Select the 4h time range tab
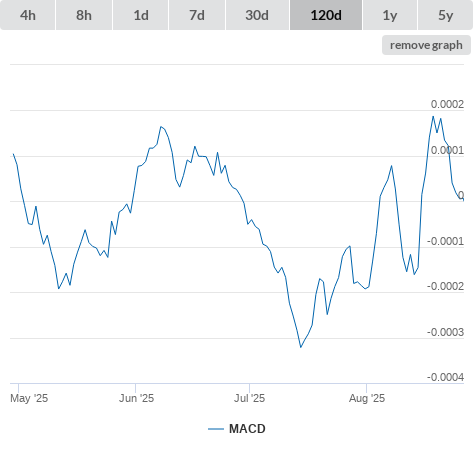 pos(28,15)
